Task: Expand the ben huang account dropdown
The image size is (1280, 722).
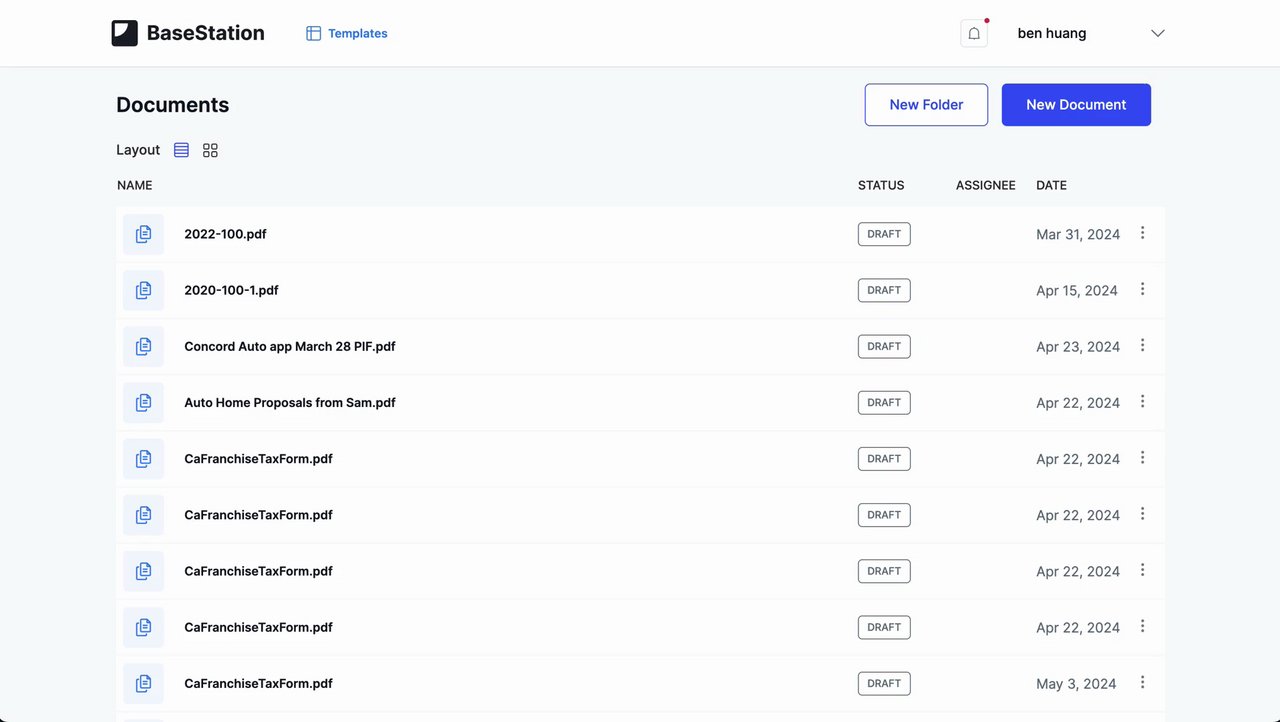Action: [1158, 33]
